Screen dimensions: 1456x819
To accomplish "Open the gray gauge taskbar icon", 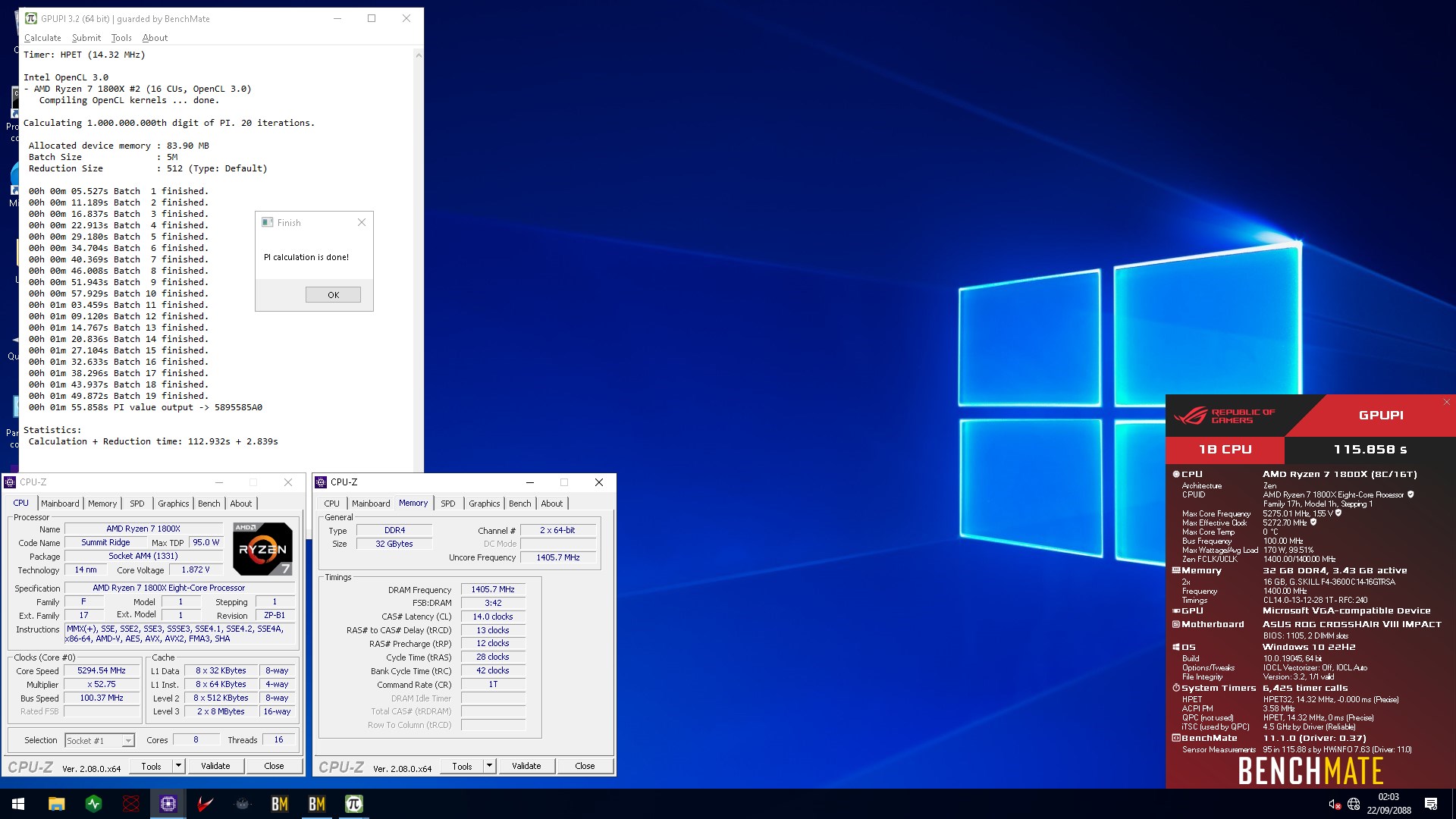I will pyautogui.click(x=243, y=804).
